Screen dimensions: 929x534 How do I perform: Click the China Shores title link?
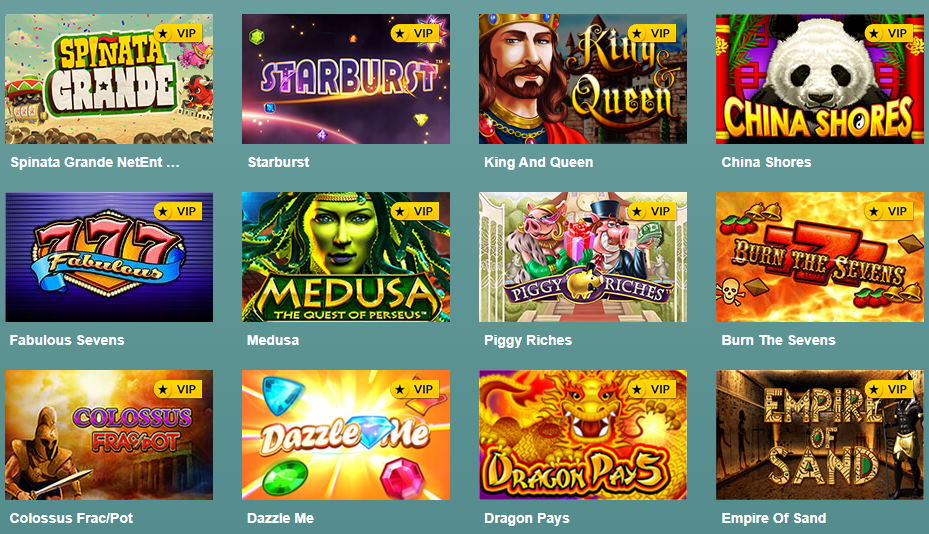766,162
